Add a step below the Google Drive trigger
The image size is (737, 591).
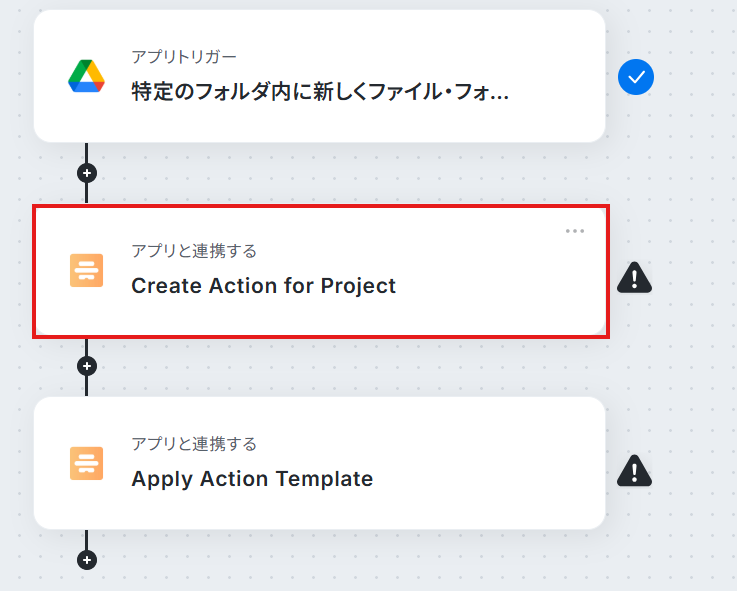(x=87, y=173)
